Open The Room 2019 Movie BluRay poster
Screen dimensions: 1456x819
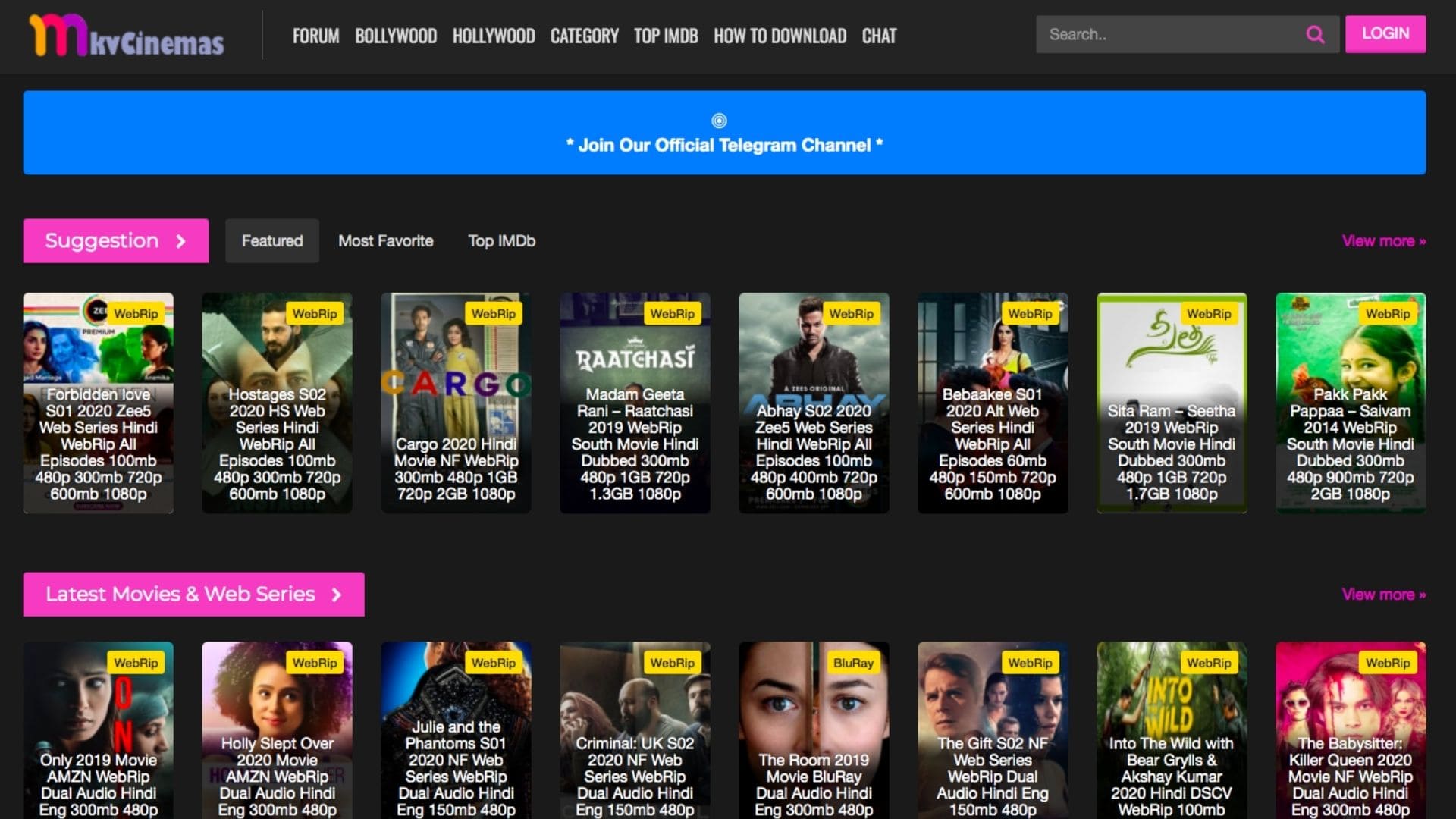coord(814,730)
